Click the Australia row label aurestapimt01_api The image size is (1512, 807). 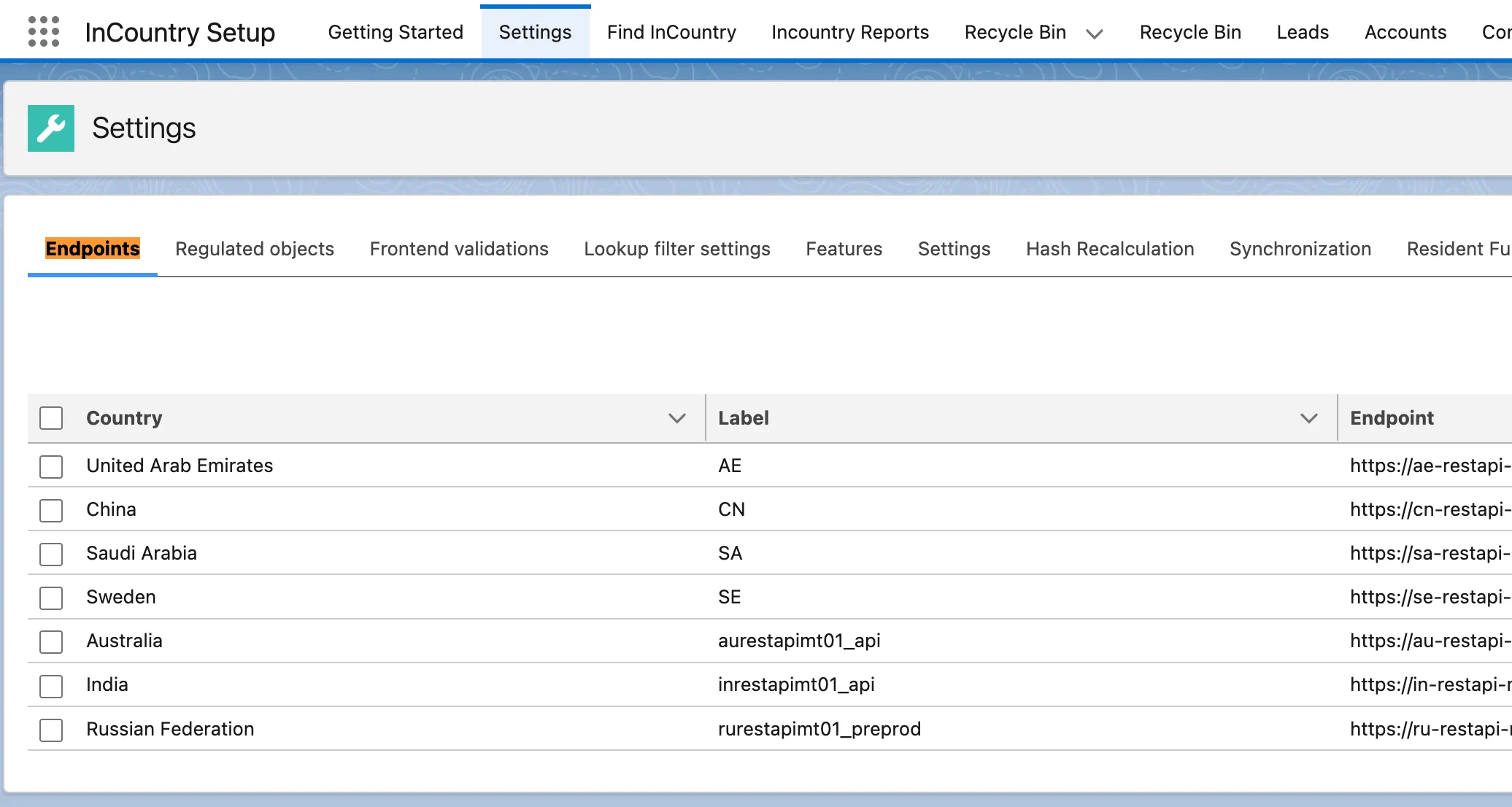click(799, 641)
